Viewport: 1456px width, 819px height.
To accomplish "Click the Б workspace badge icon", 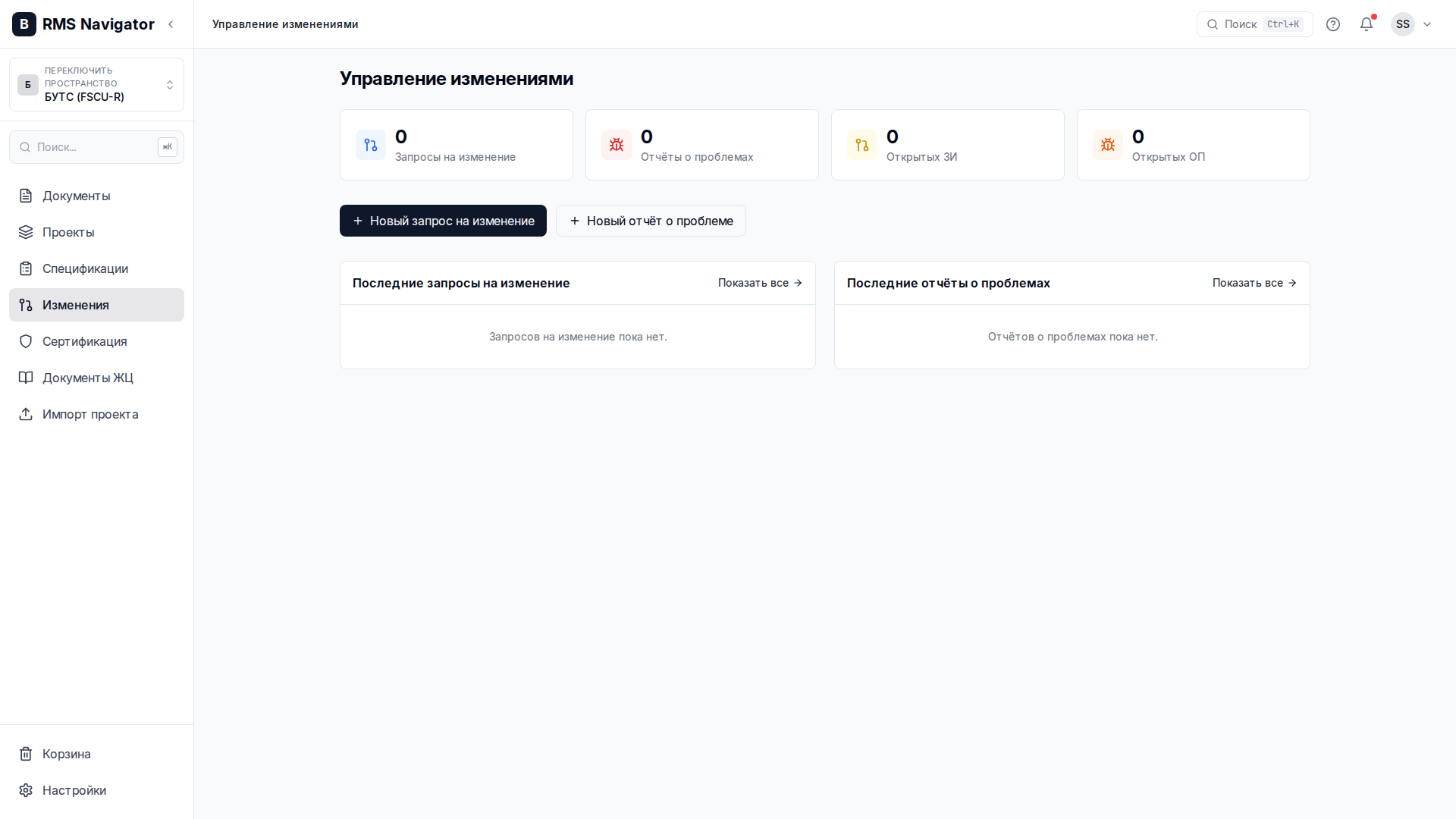I will pyautogui.click(x=28, y=85).
